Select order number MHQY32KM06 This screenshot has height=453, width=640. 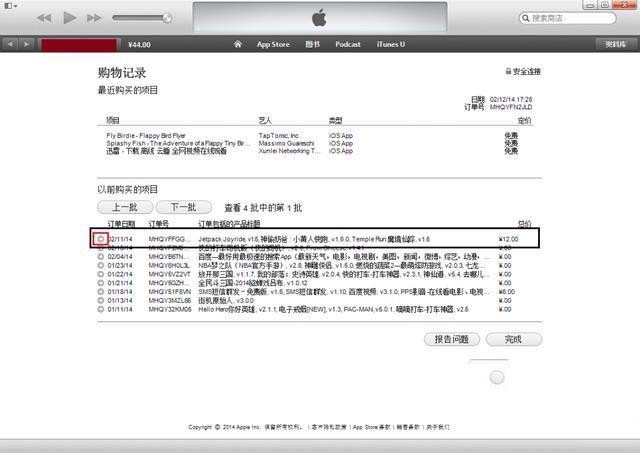169,309
